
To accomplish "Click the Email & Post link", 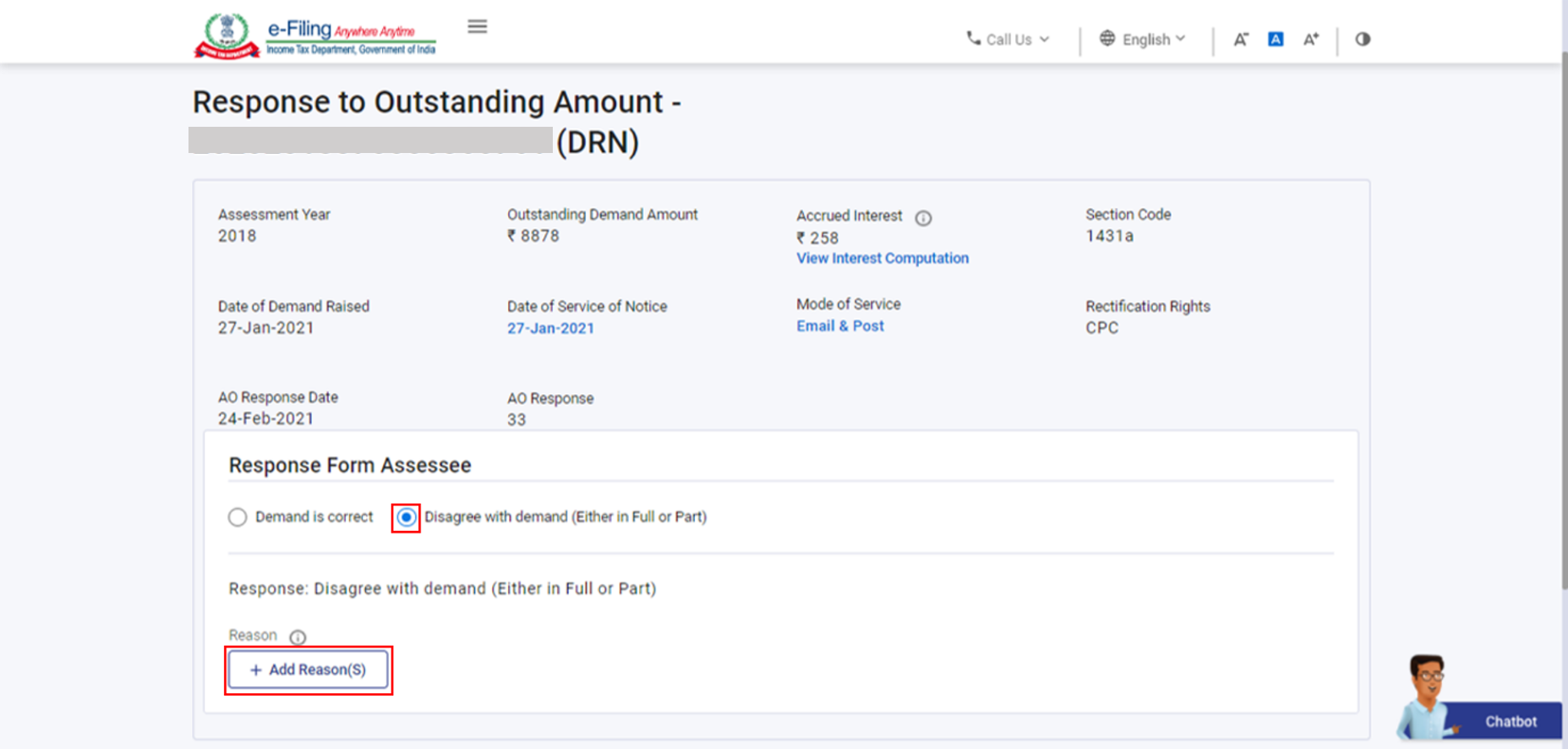I will [839, 326].
